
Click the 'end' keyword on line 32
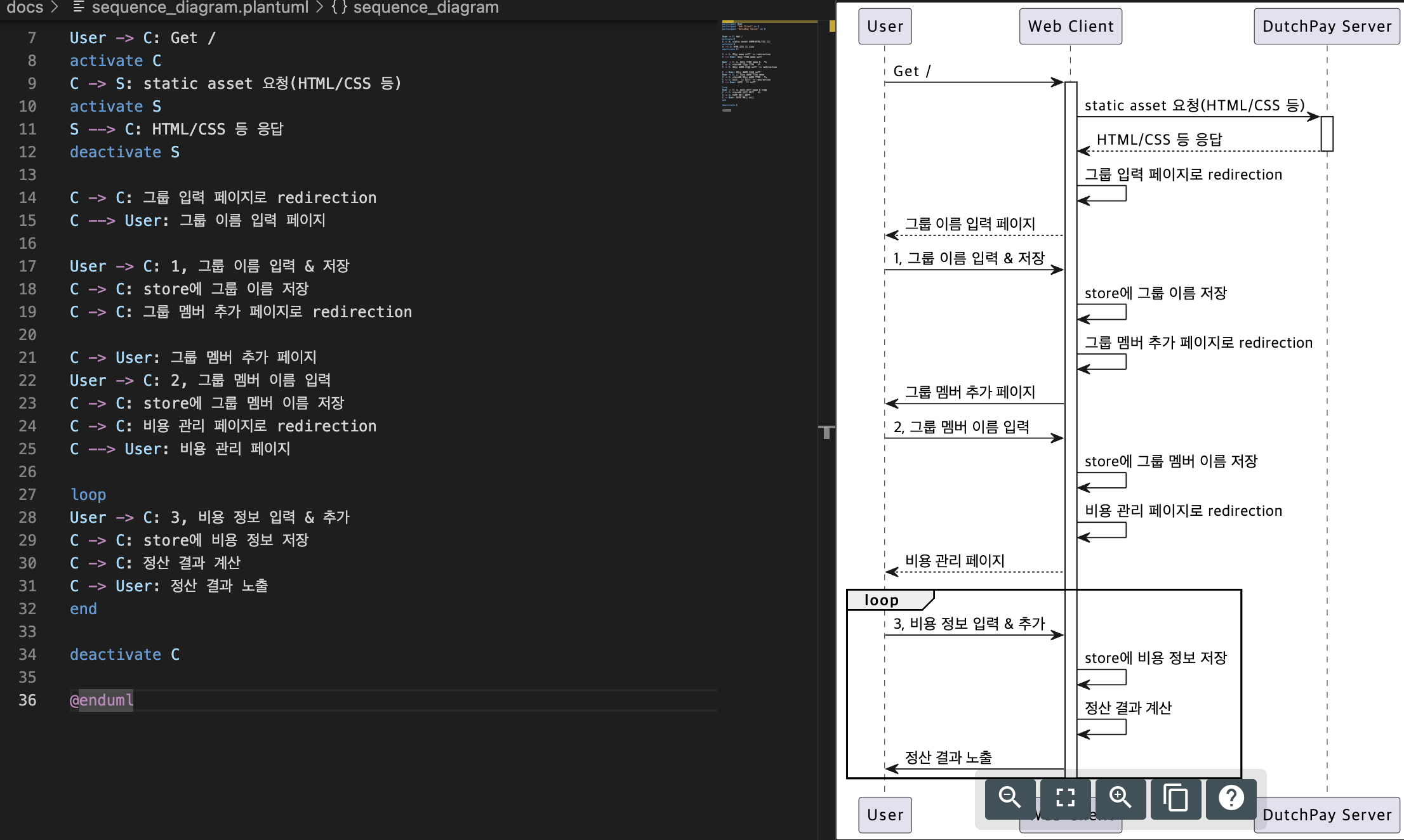pos(83,608)
